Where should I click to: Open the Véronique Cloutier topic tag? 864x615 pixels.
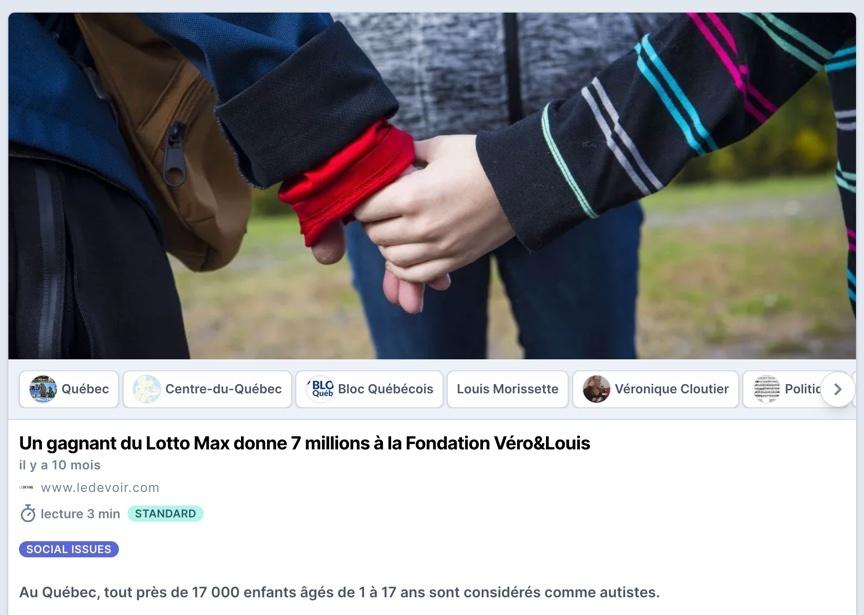656,389
